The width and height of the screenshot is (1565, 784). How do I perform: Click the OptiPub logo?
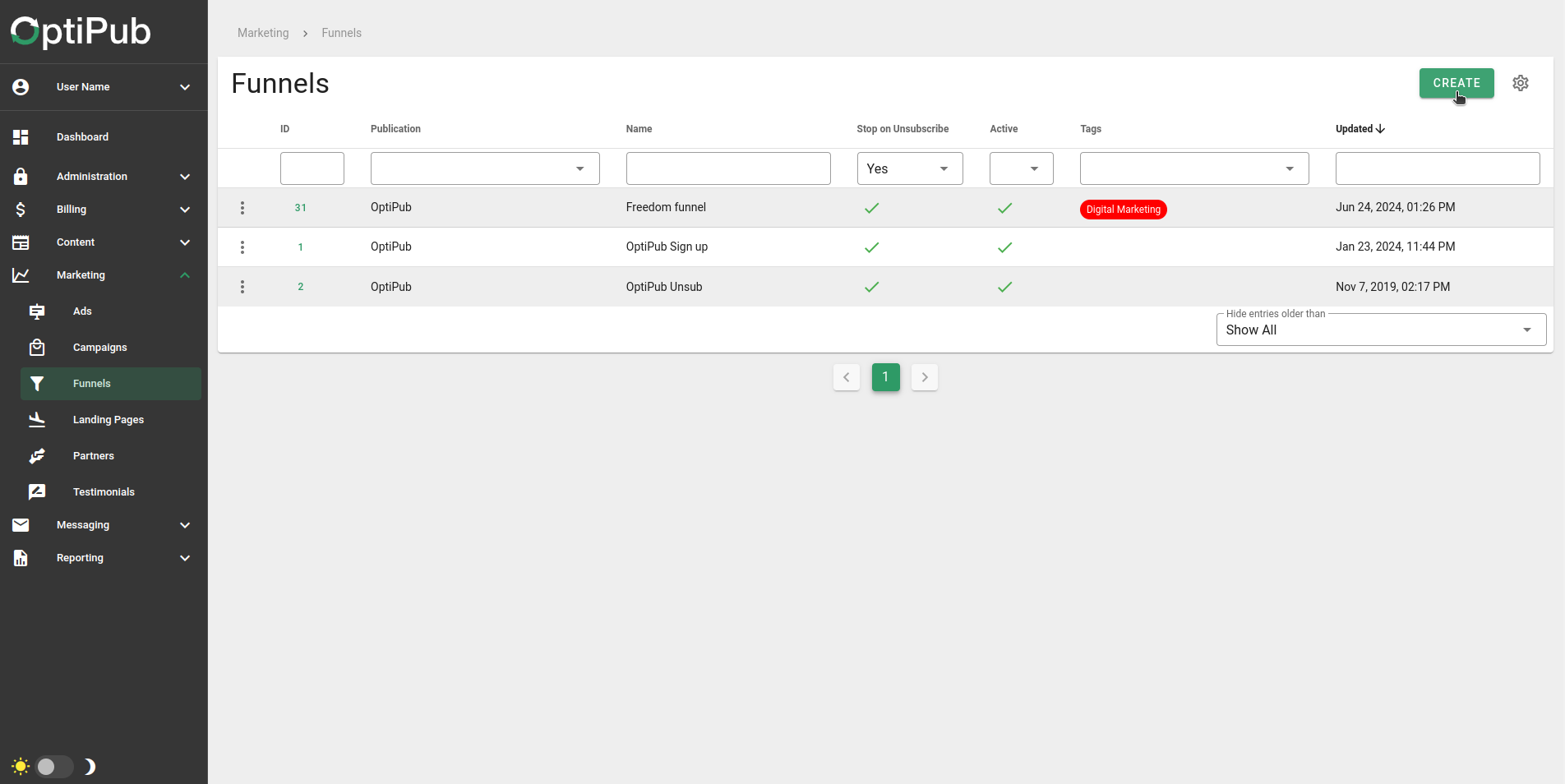(x=81, y=31)
